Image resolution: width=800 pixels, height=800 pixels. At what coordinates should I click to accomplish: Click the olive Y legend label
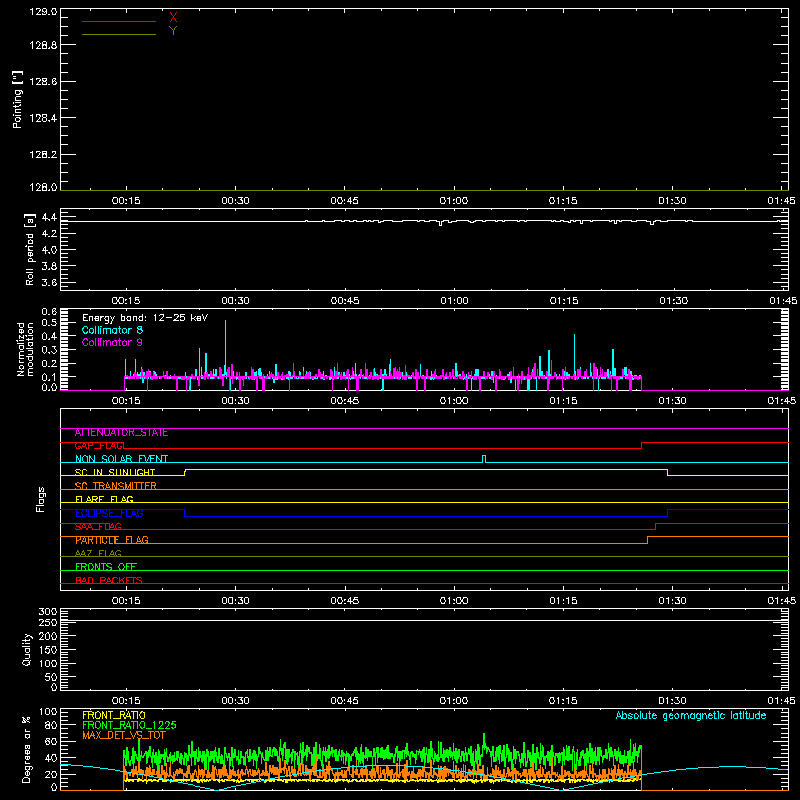(173, 31)
